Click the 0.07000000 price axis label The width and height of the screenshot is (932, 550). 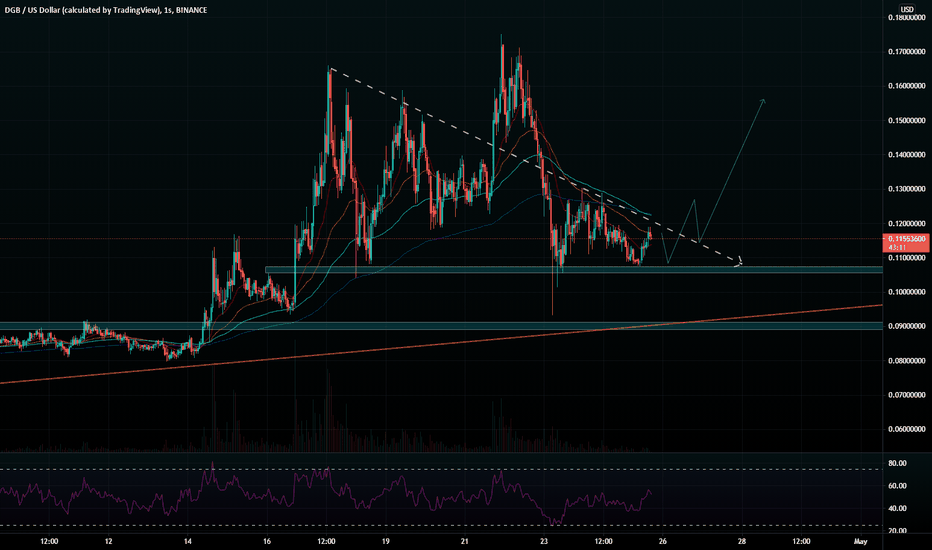(x=907, y=395)
